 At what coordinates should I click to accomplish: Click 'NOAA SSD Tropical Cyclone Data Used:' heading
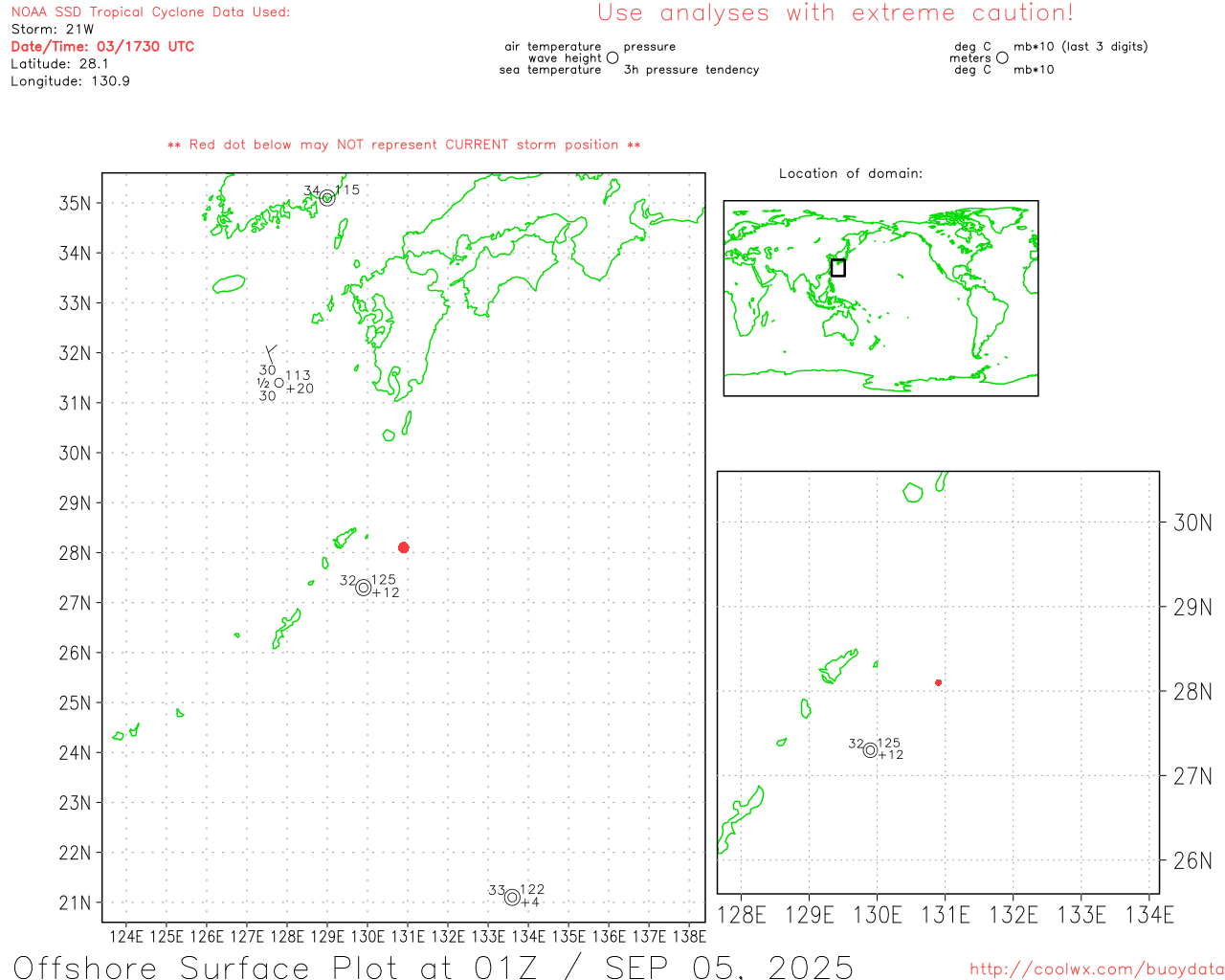(150, 12)
